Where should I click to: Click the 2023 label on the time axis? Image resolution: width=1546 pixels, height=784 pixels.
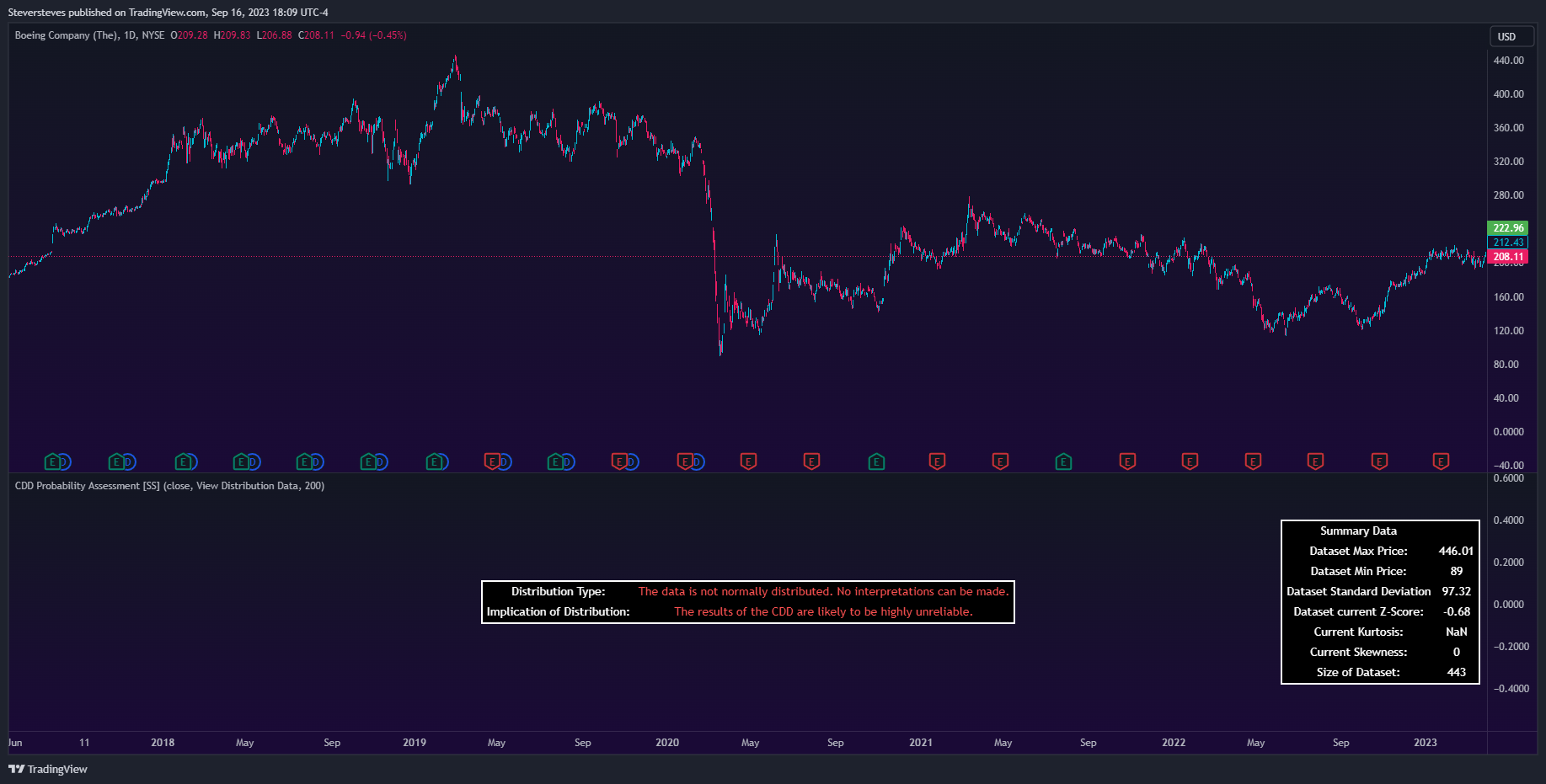click(x=1426, y=743)
